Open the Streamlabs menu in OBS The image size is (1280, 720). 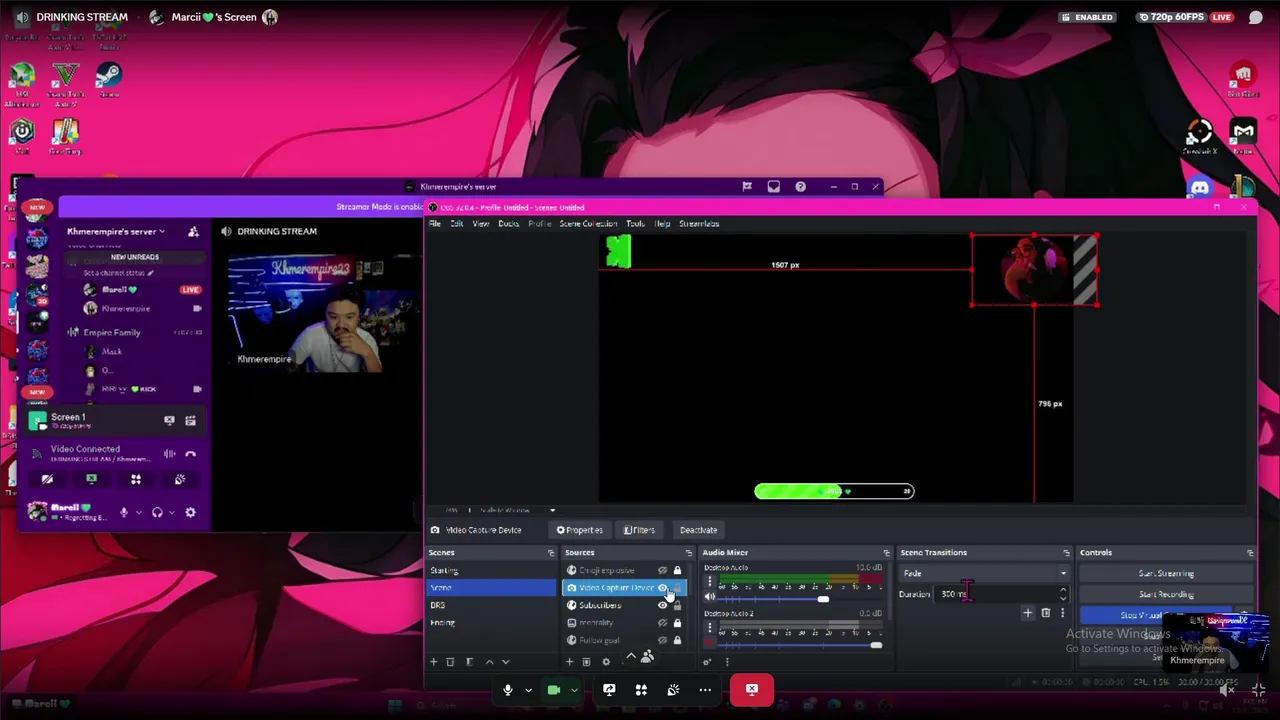tap(699, 224)
